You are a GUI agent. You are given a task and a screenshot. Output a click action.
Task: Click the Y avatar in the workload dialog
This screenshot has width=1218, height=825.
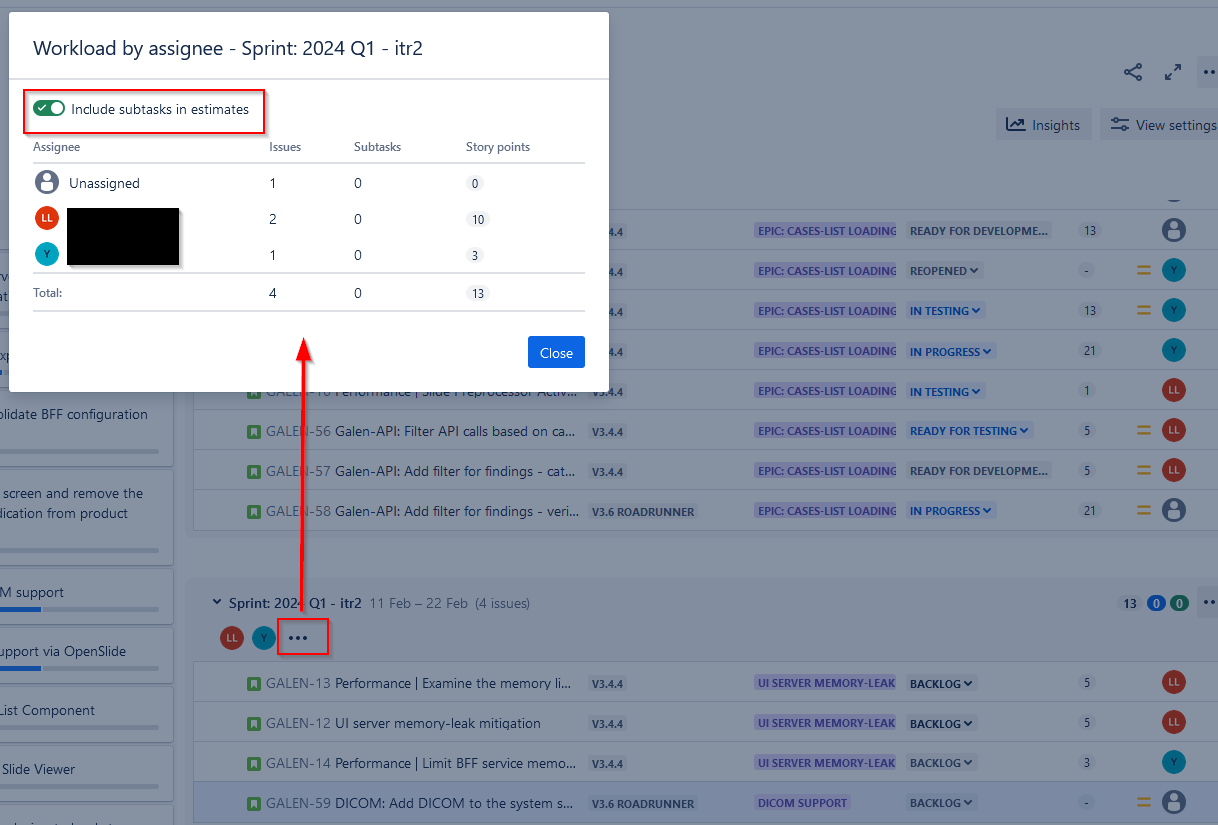[x=47, y=255]
